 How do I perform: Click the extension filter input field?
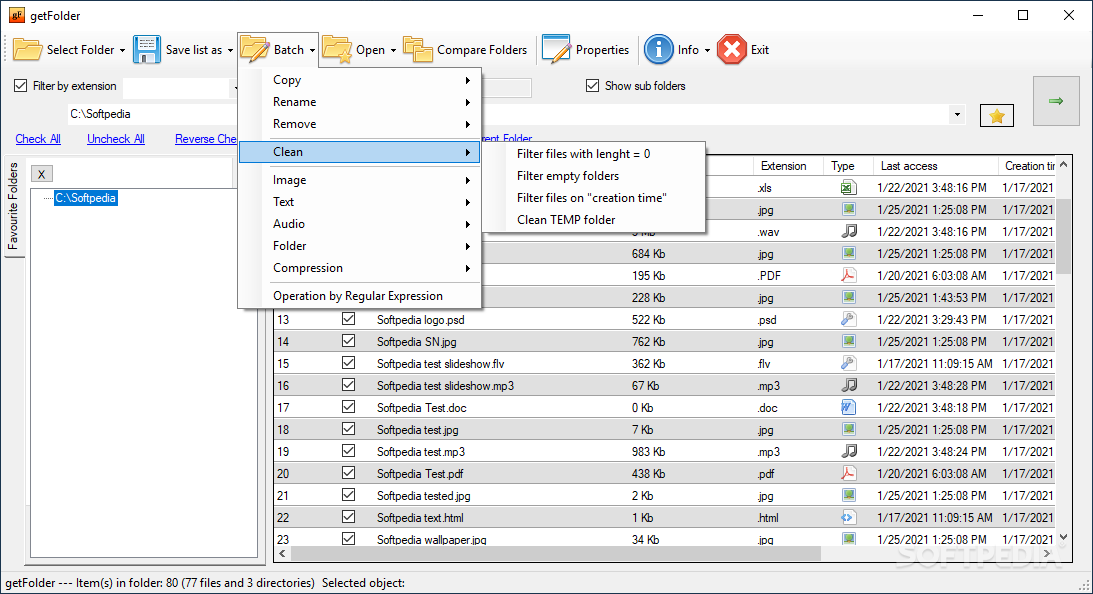click(176, 88)
